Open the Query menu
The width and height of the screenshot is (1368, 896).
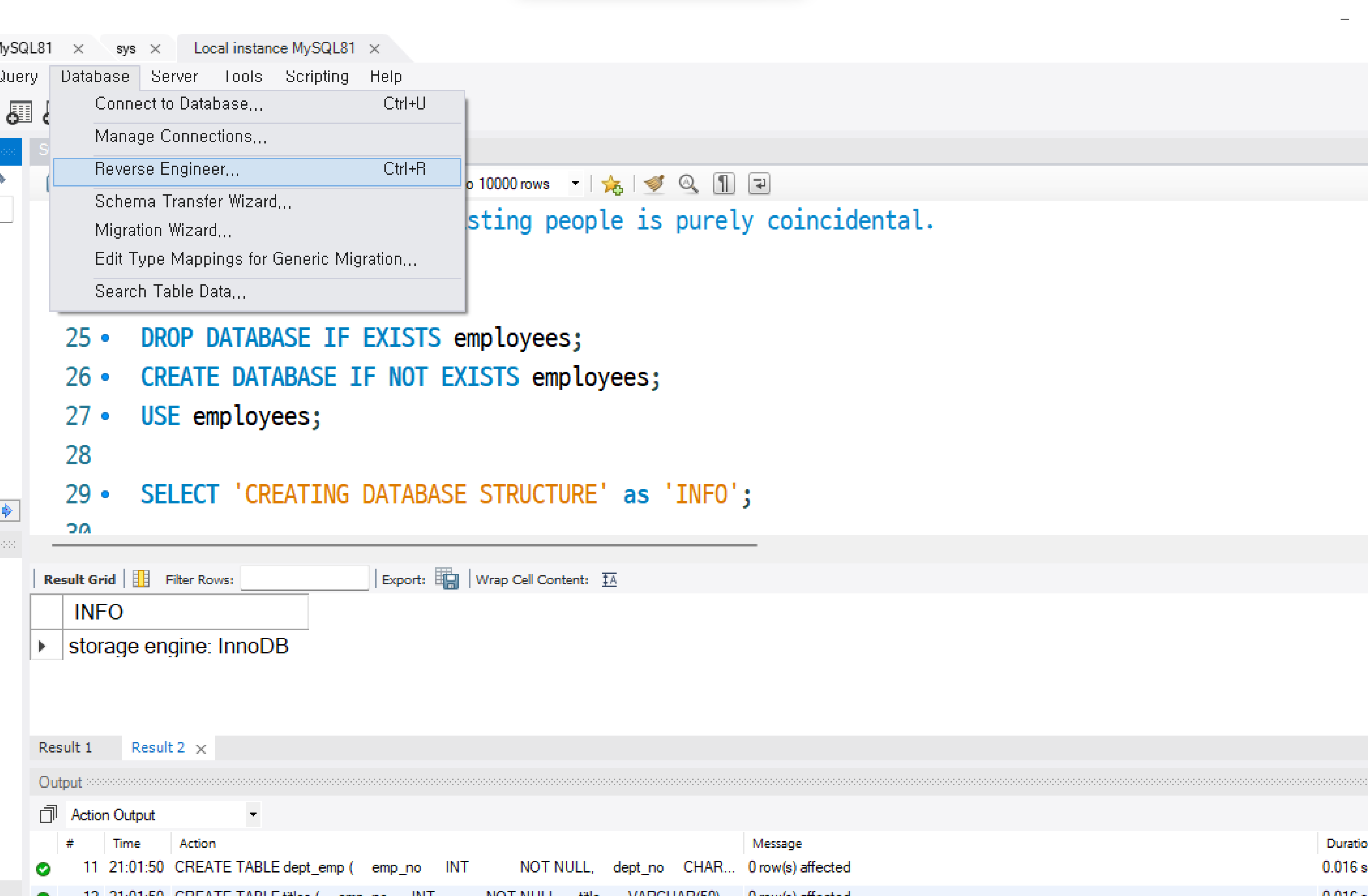(x=19, y=77)
